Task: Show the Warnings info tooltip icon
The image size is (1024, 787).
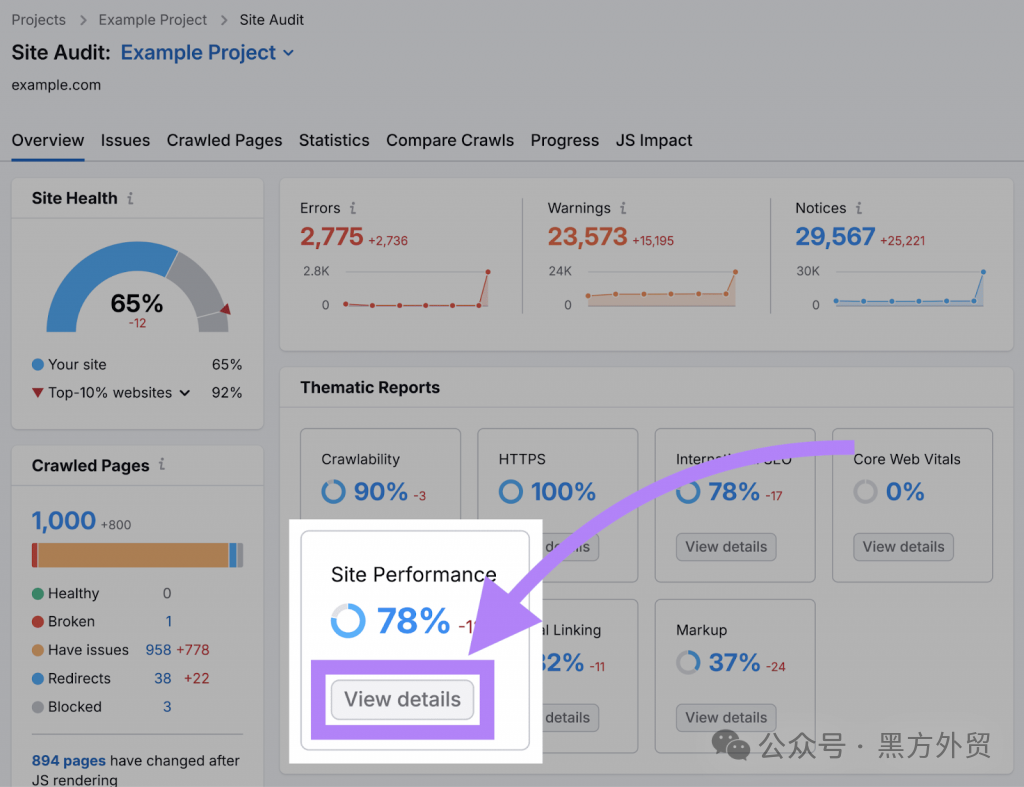Action: [623, 208]
